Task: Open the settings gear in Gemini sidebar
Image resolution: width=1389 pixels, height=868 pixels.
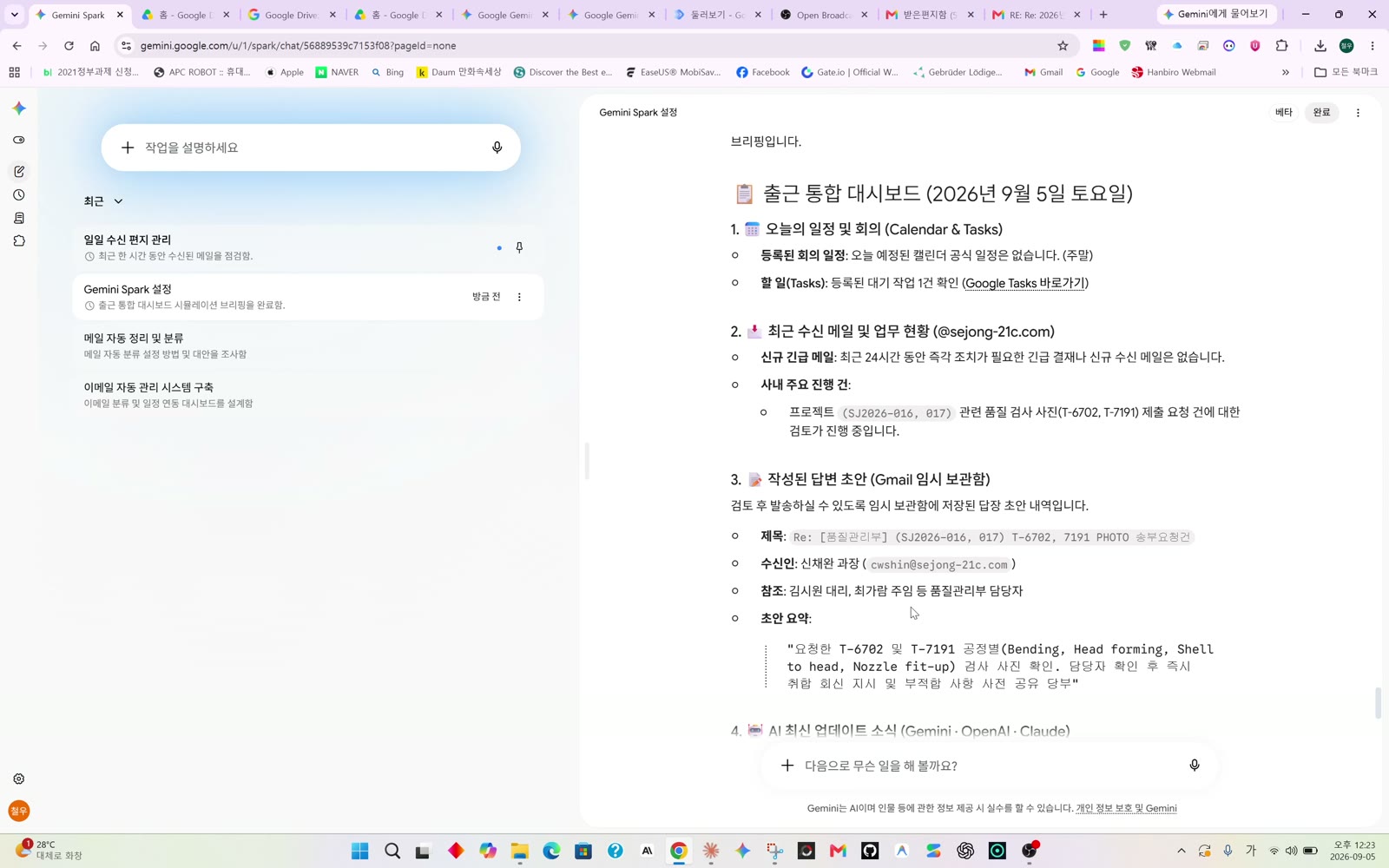Action: click(19, 779)
